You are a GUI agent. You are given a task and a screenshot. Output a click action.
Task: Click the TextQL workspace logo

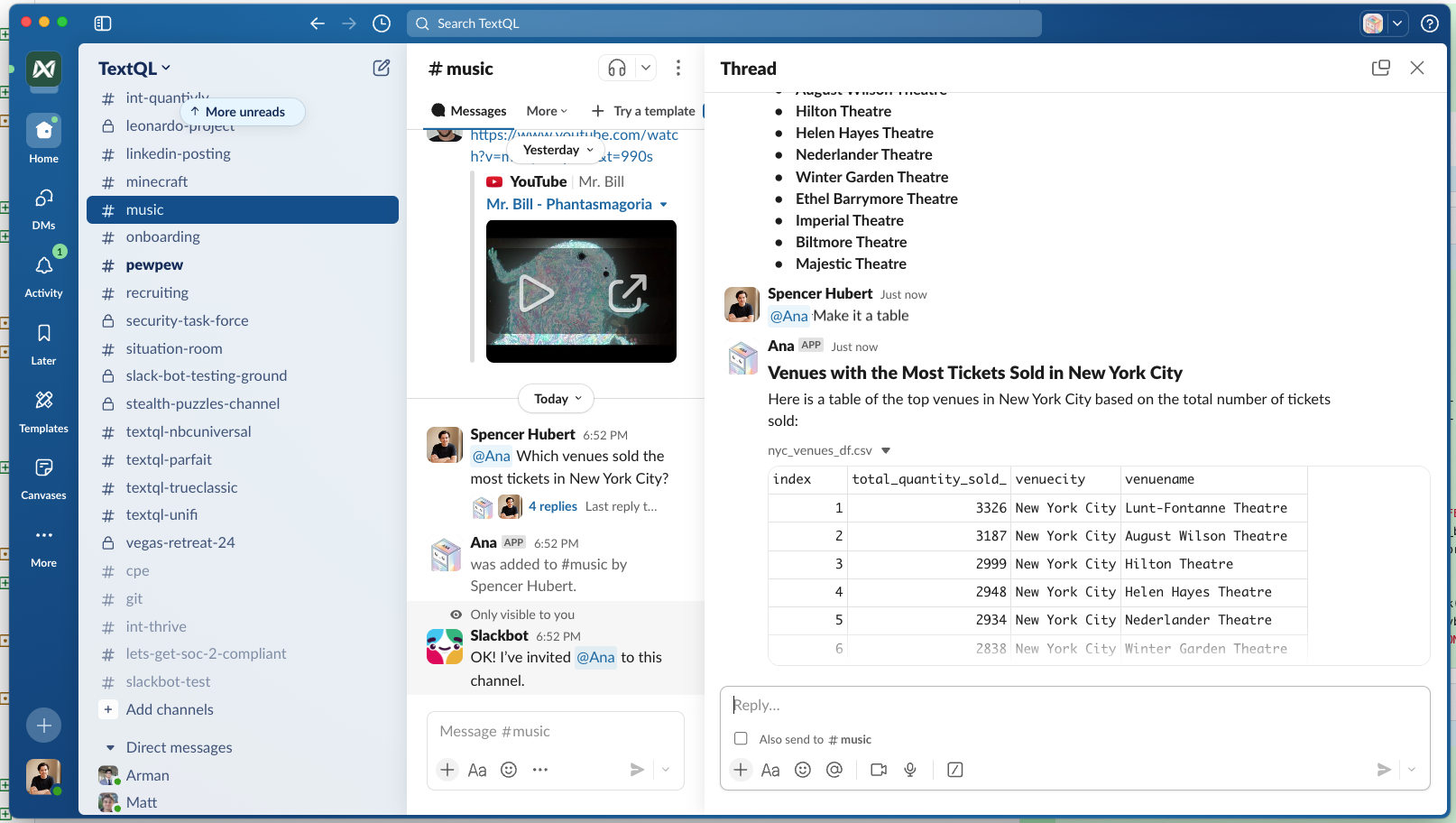point(43,69)
